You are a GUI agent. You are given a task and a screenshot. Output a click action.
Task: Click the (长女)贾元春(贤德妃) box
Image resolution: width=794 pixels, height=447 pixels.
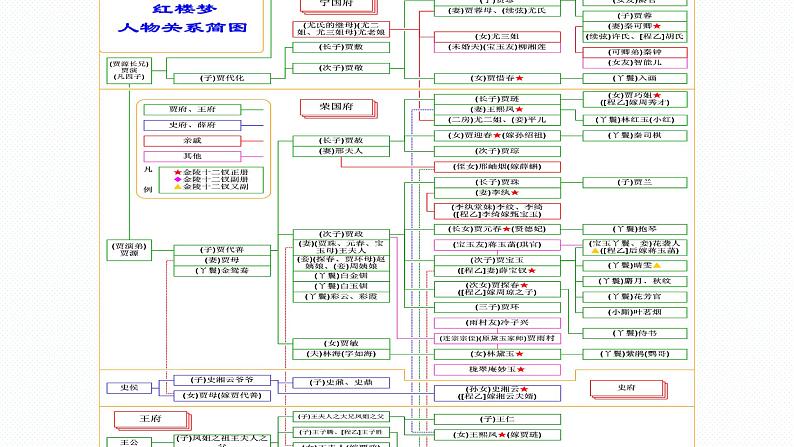click(x=497, y=229)
